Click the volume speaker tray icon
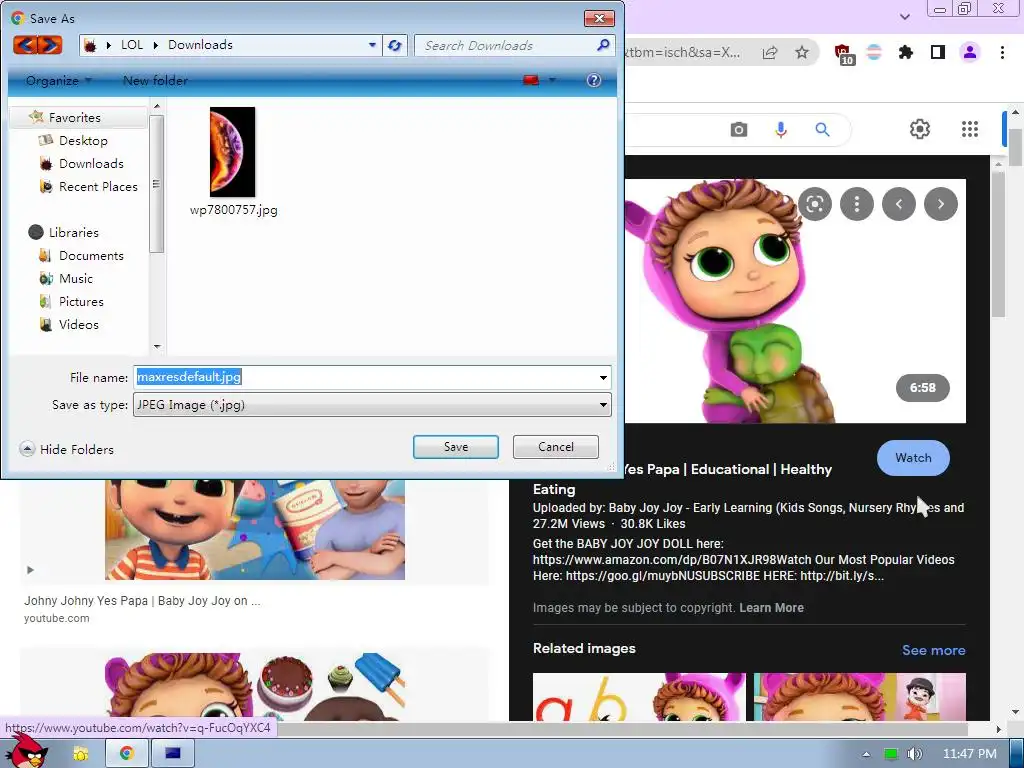Screen dimensions: 1024x768 (914, 754)
